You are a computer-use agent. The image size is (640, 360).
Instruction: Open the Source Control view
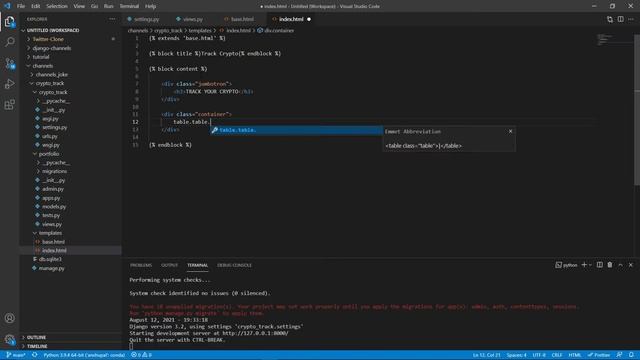[x=9, y=63]
